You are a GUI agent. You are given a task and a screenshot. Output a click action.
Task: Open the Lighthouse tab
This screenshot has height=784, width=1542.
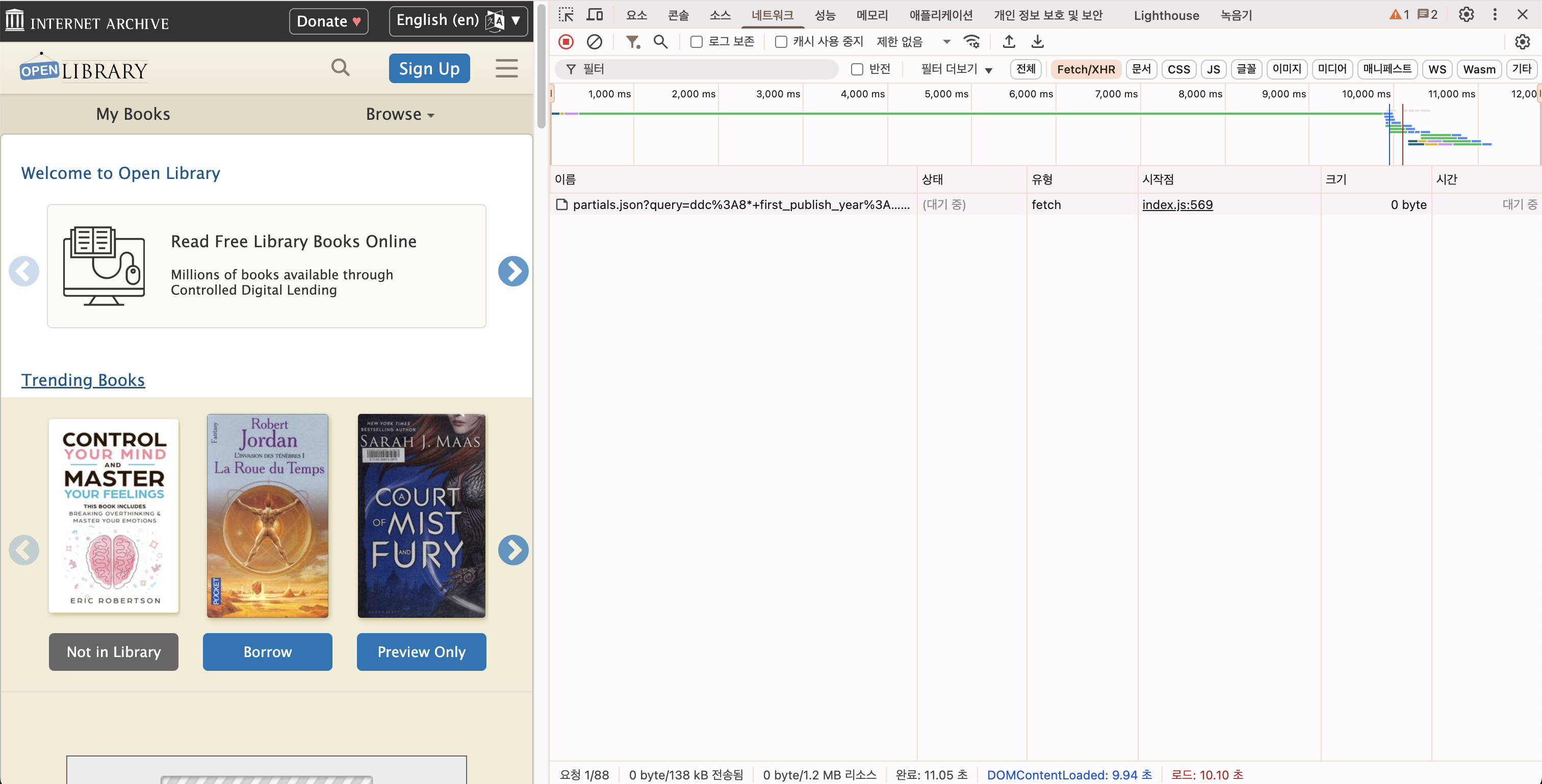1166,15
